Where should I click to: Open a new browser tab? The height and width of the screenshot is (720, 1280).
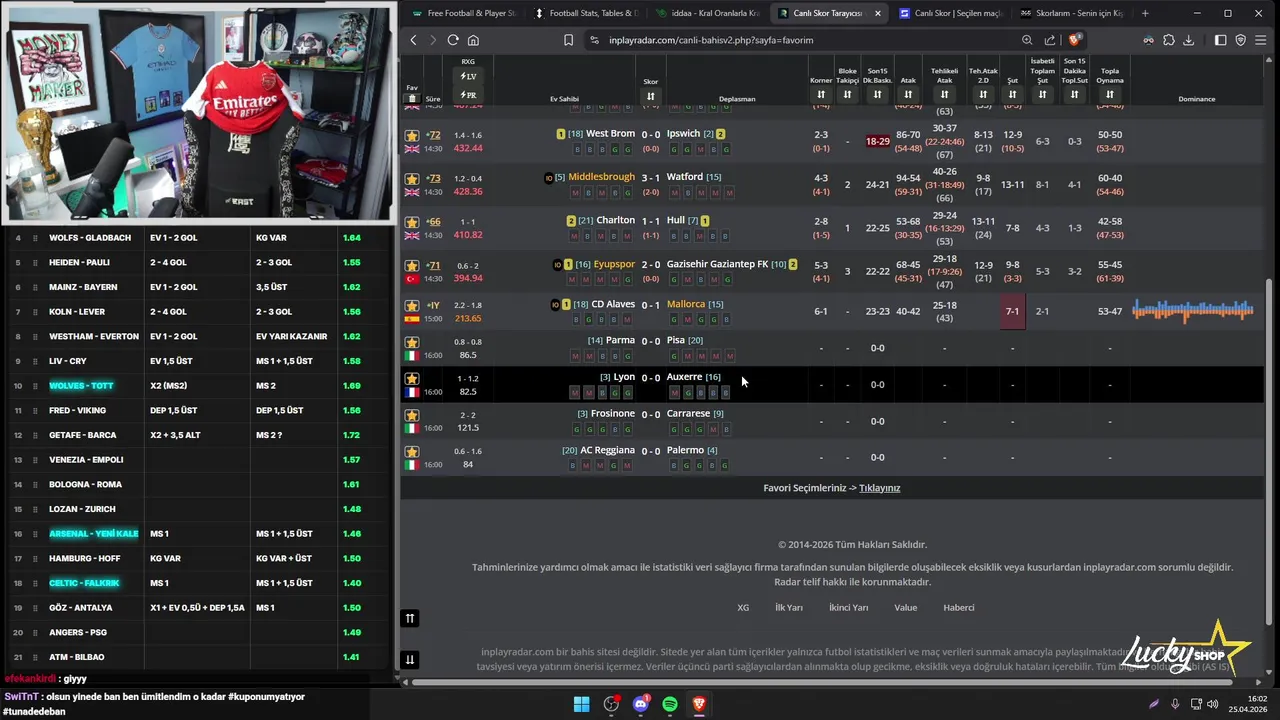(1145, 13)
